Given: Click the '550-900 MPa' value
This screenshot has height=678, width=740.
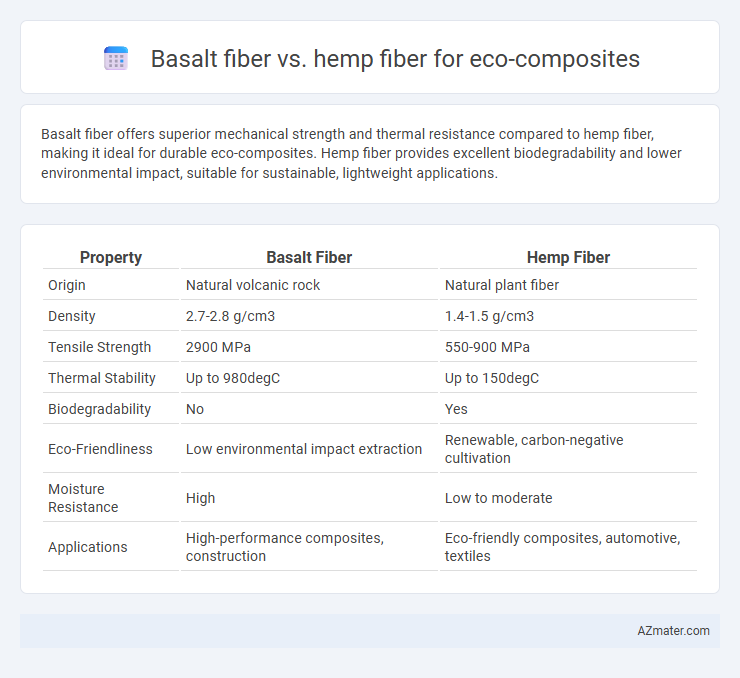Looking at the screenshot, I should coord(487,347).
